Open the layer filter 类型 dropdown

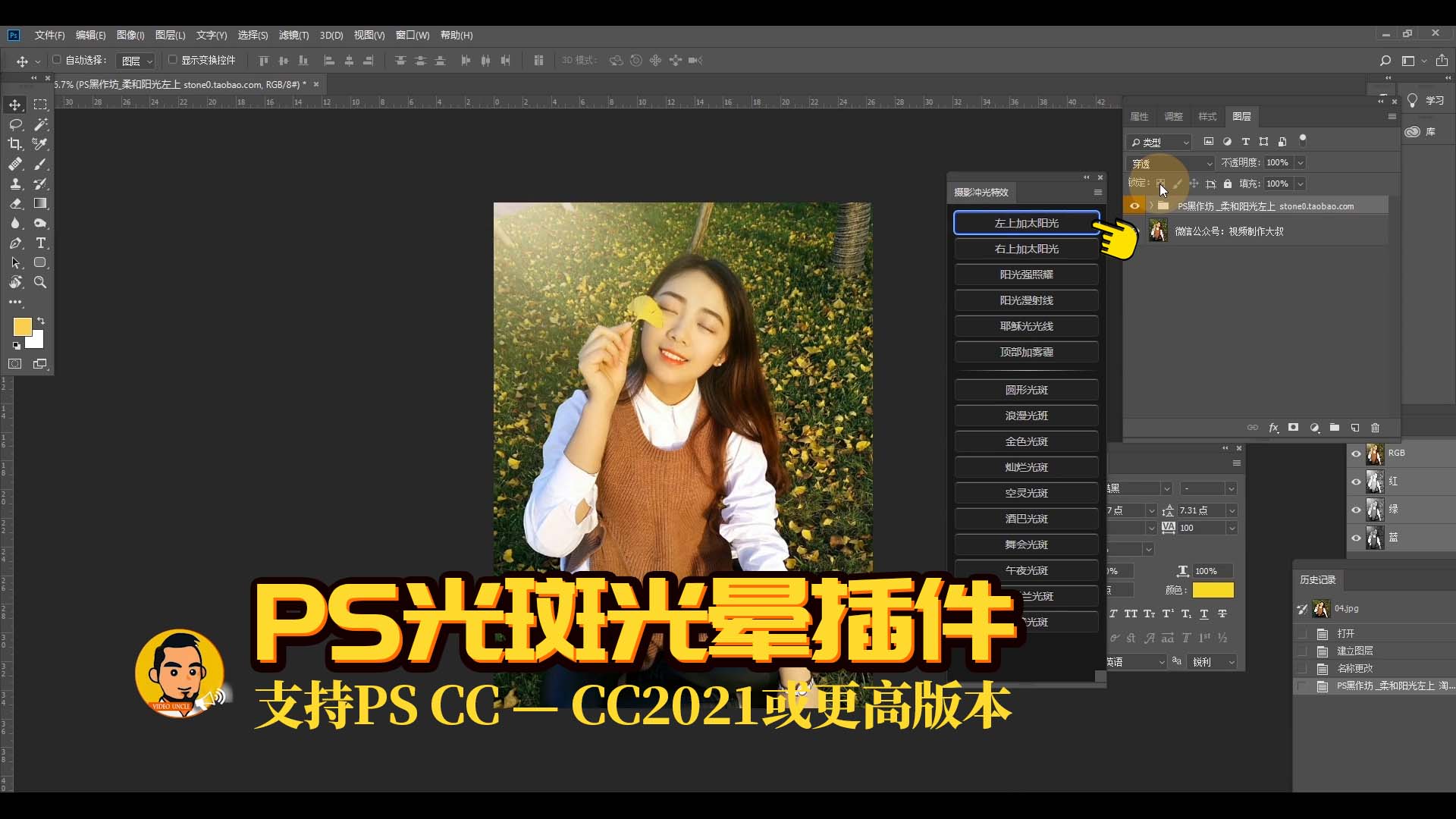coord(1160,142)
